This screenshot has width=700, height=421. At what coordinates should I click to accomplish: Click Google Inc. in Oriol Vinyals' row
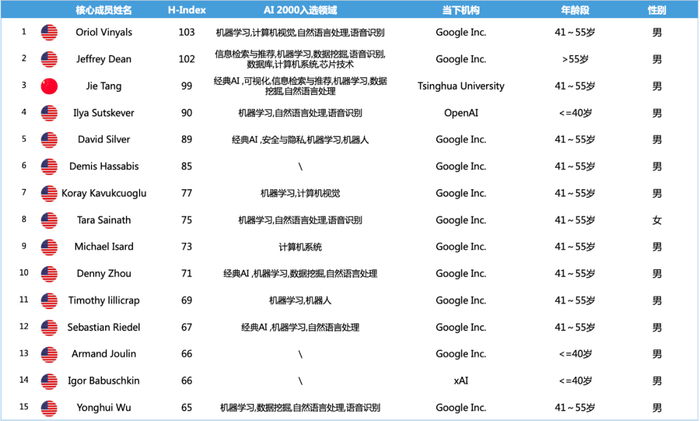[461, 32]
